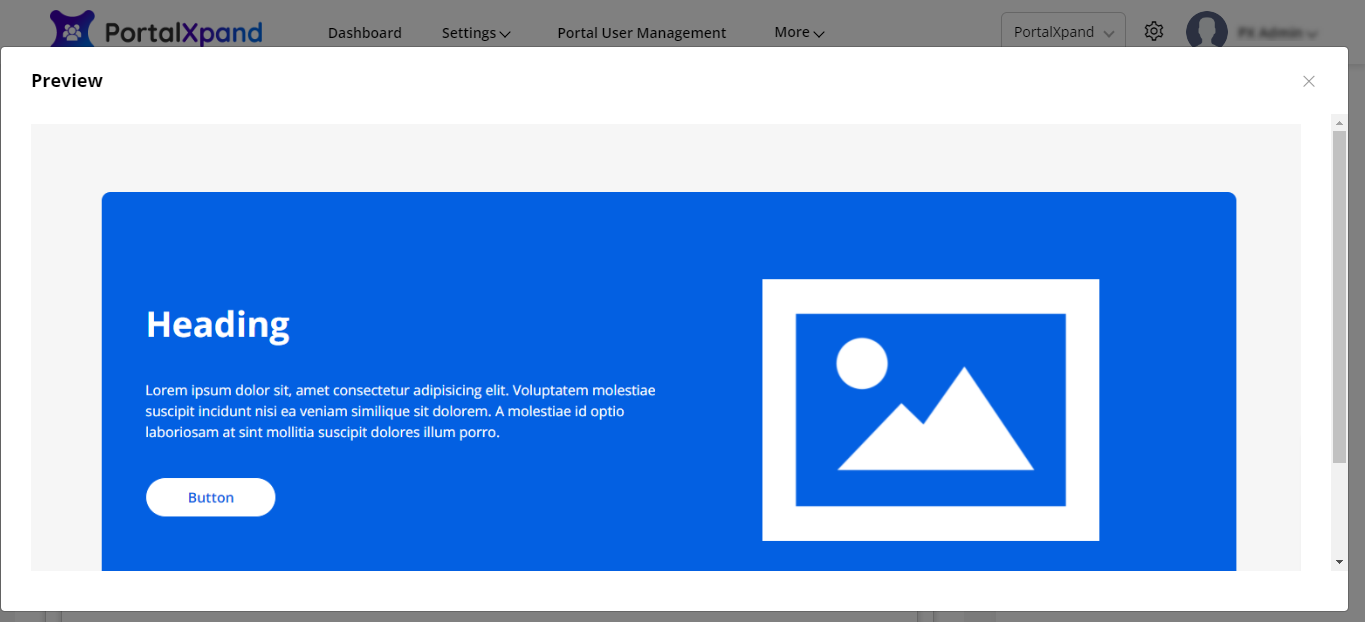Click the scrollbar down arrow in Preview
This screenshot has width=1365, height=622.
(1339, 562)
